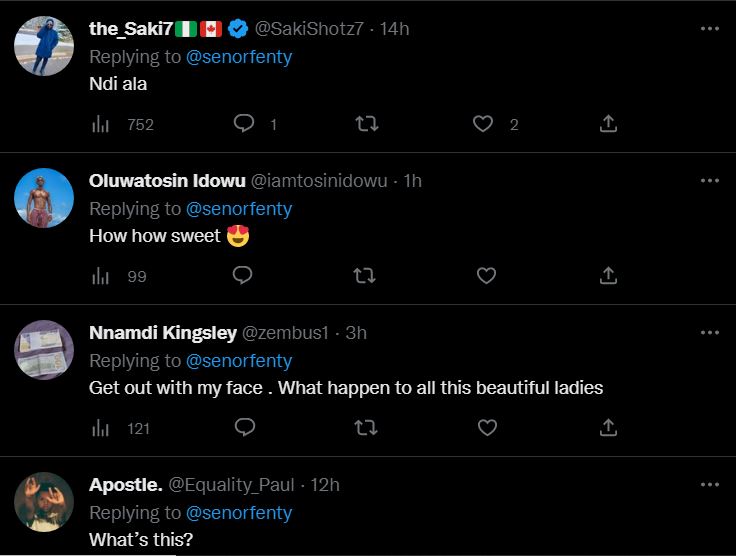
Task: Open Nnamdi Kingsley's profile picture
Action: pyautogui.click(x=44, y=350)
